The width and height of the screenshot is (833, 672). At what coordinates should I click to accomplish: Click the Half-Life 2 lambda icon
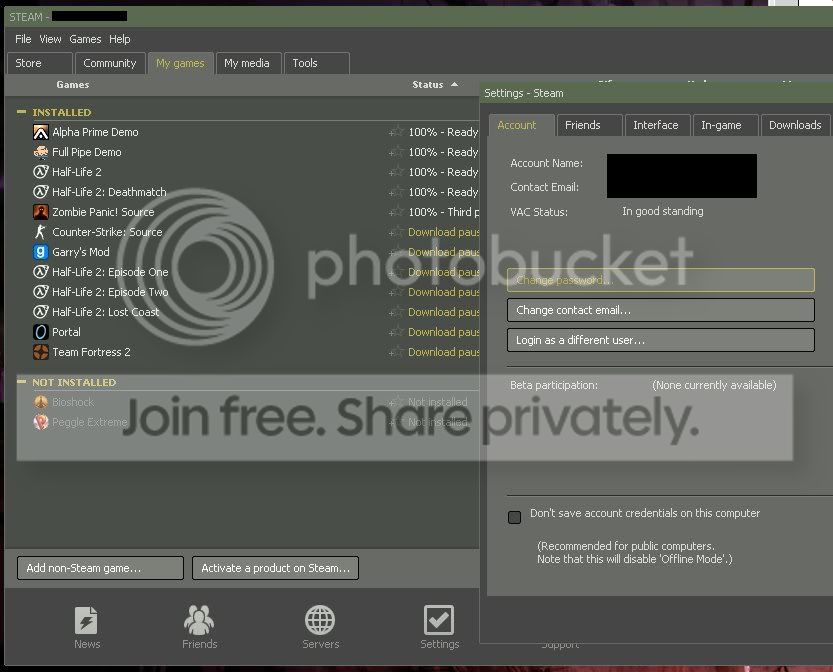(41, 172)
